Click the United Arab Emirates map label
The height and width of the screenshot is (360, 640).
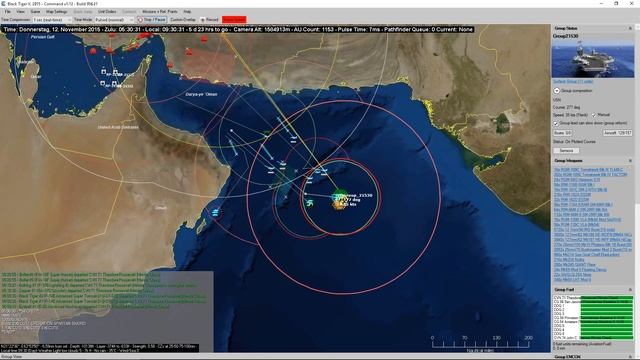[x=118, y=127]
